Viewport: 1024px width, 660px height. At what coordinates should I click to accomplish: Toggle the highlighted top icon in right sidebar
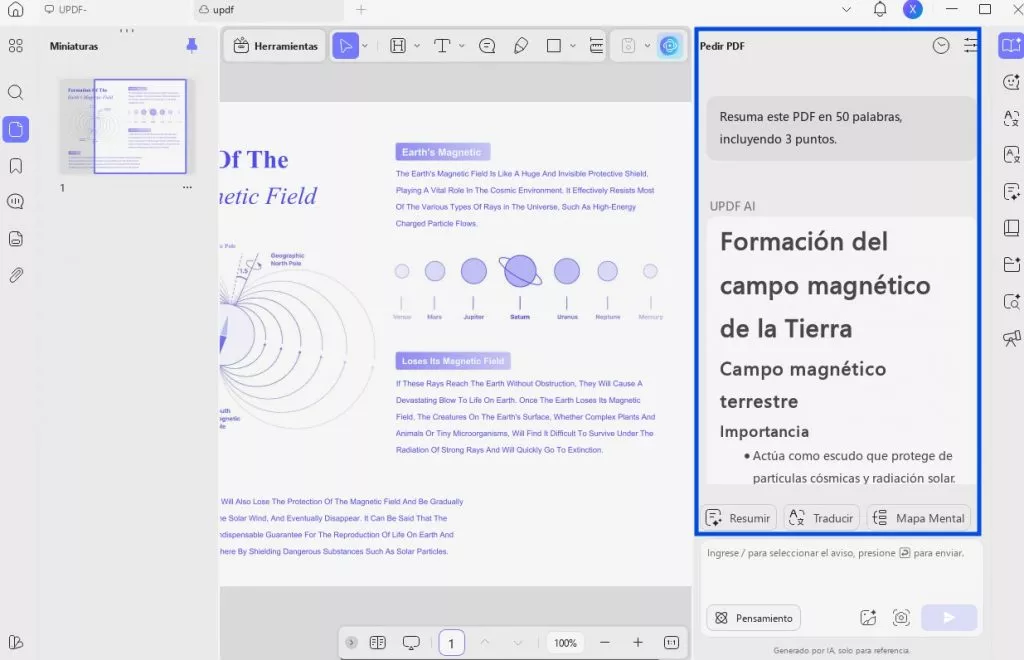coord(1011,46)
